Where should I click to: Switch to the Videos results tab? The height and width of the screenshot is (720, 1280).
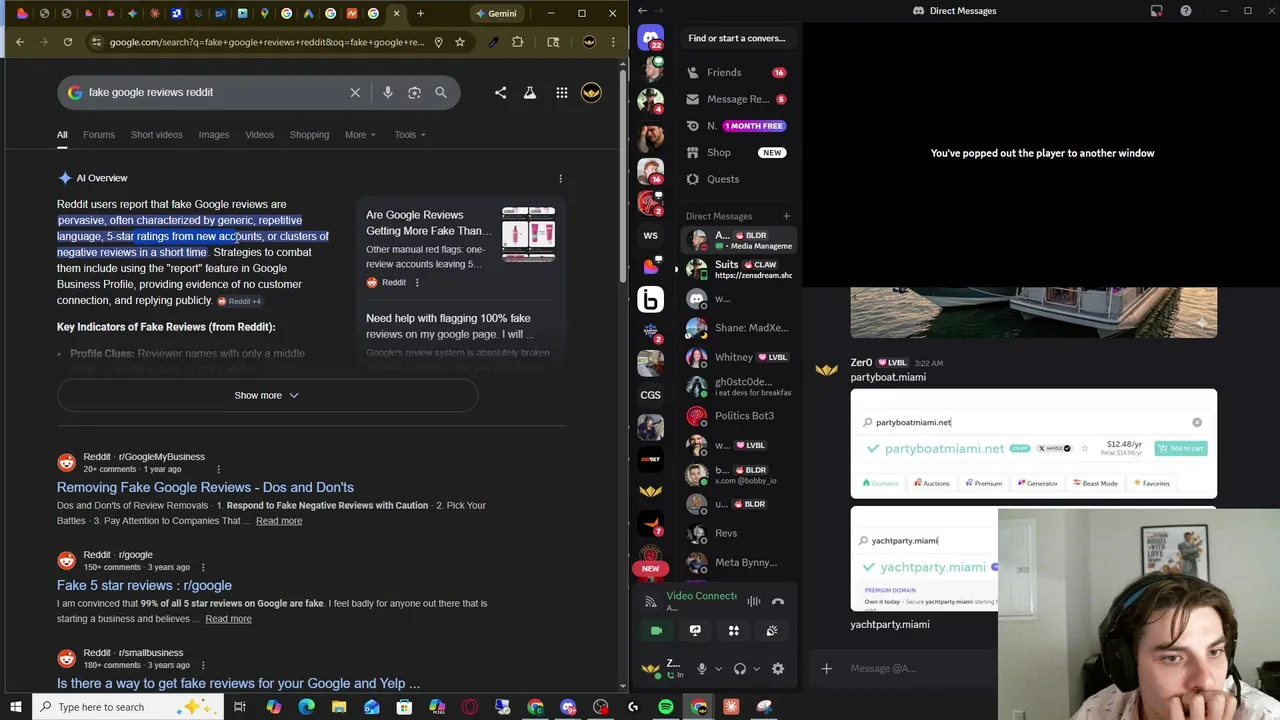click(260, 135)
